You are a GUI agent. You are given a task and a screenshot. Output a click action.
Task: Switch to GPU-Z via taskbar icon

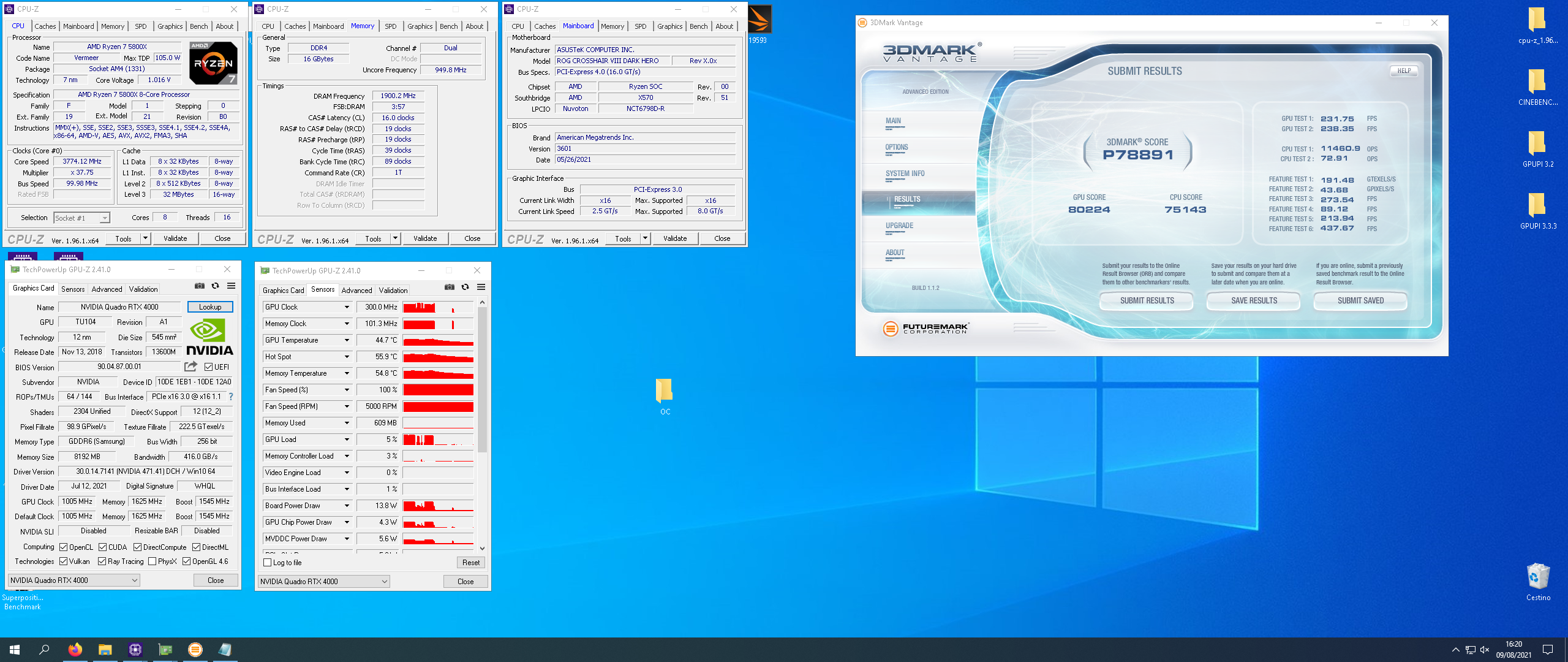[x=165, y=650]
